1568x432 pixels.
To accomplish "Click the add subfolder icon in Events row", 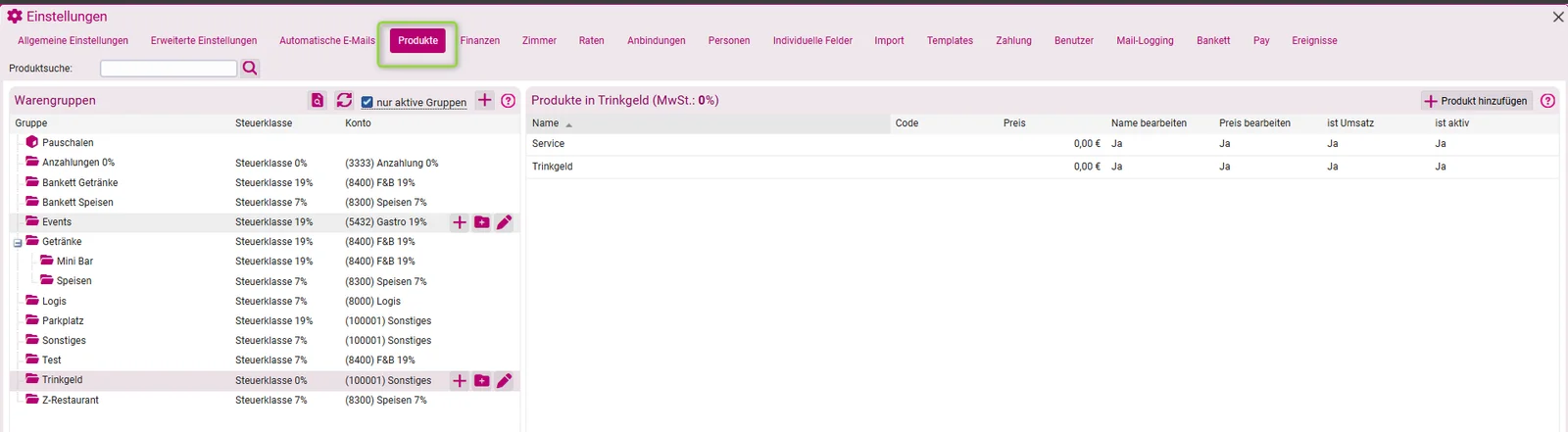I will (x=482, y=222).
